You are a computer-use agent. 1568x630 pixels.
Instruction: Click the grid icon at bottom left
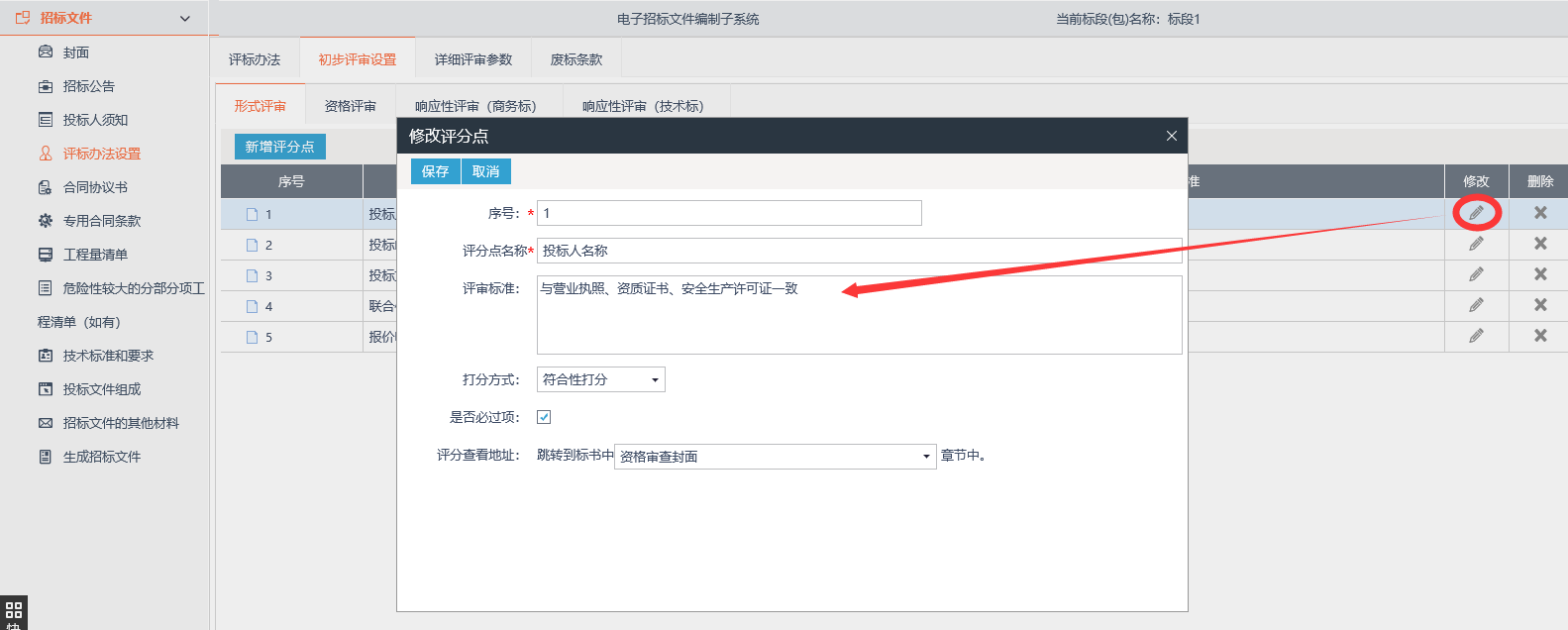coord(14,610)
